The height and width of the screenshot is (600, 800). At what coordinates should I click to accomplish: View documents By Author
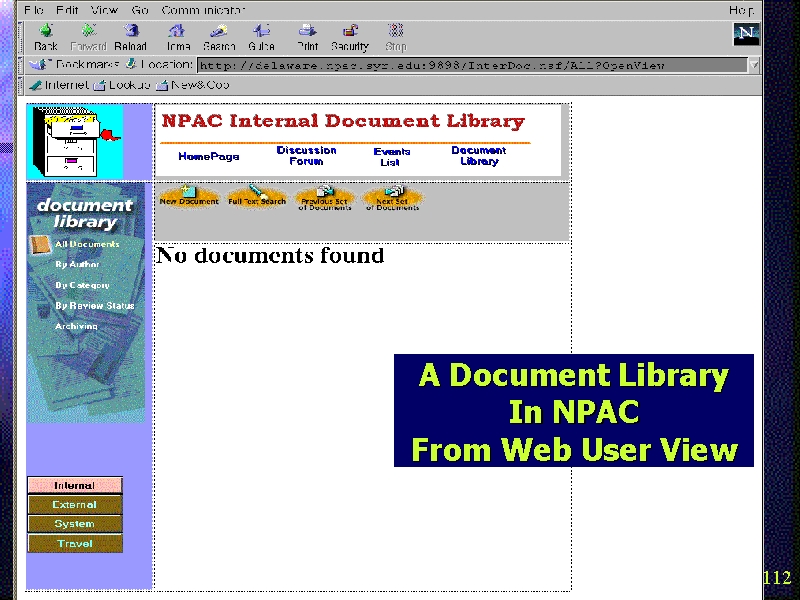coord(77,264)
